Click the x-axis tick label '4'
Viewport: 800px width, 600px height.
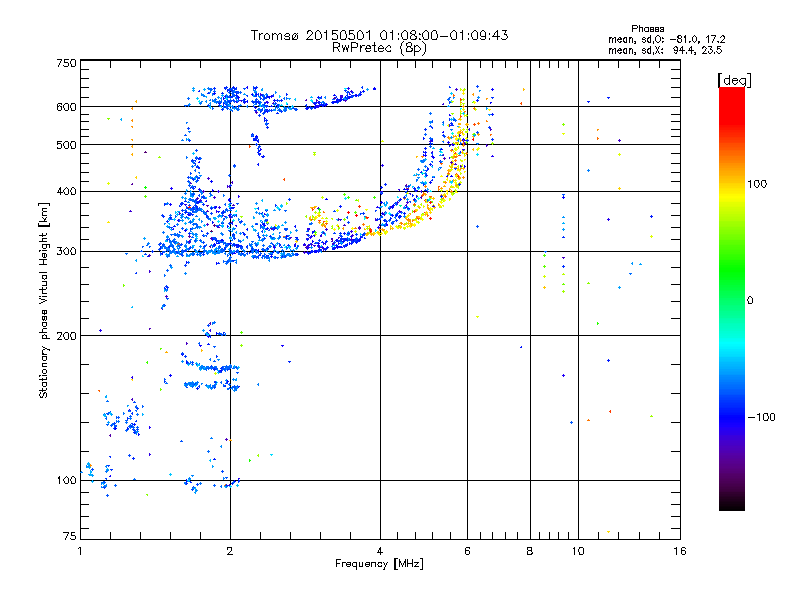[380, 551]
